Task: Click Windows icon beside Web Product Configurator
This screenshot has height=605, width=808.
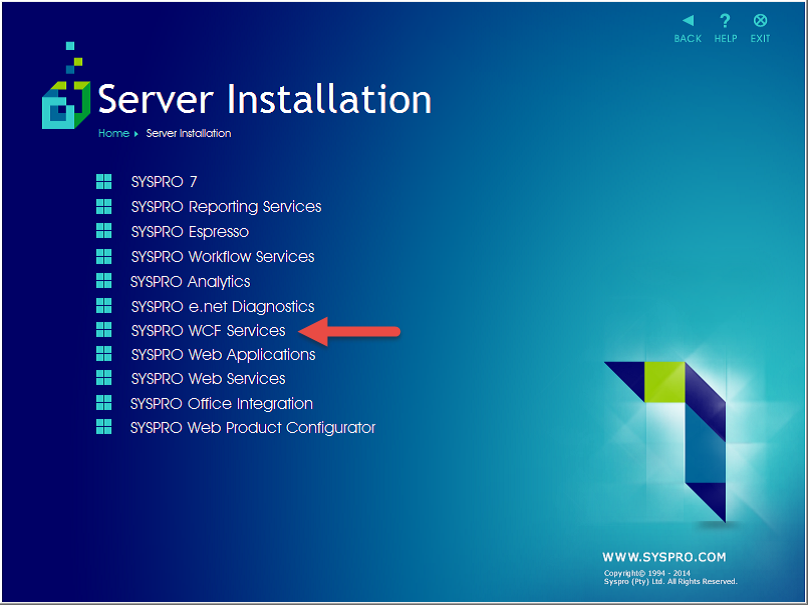Action: [104, 428]
